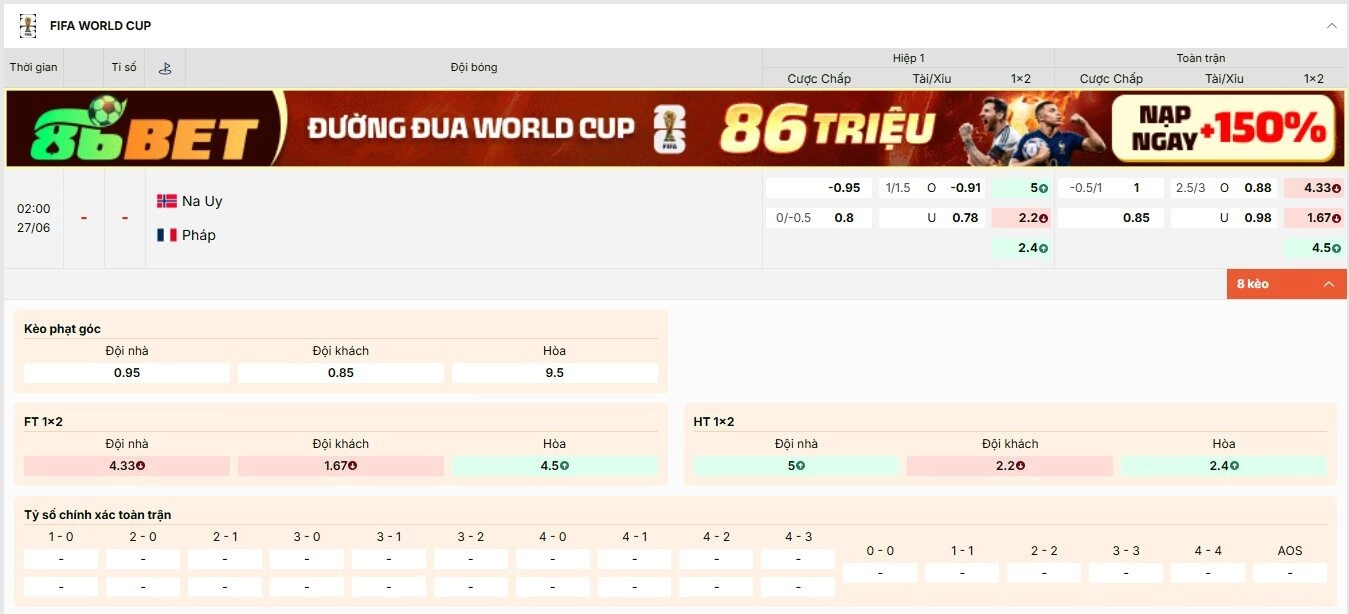Select Đội khách 2.2 in HT 1×2 panel
1349x614 pixels.
pyautogui.click(x=1010, y=466)
